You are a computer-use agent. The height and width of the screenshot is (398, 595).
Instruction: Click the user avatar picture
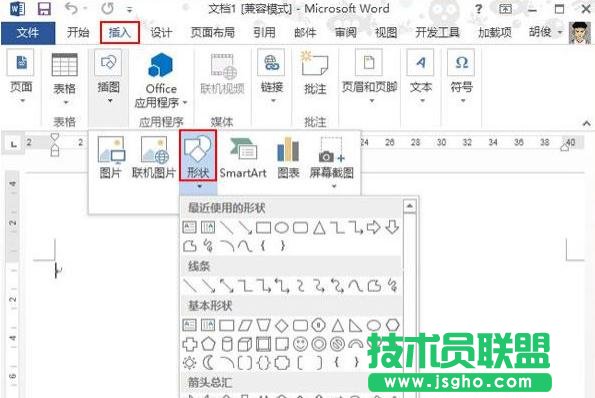pyautogui.click(x=579, y=33)
